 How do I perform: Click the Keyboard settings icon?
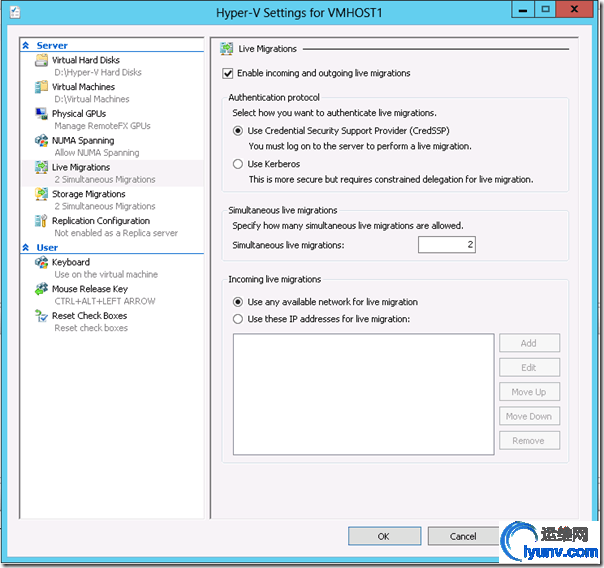click(x=41, y=262)
